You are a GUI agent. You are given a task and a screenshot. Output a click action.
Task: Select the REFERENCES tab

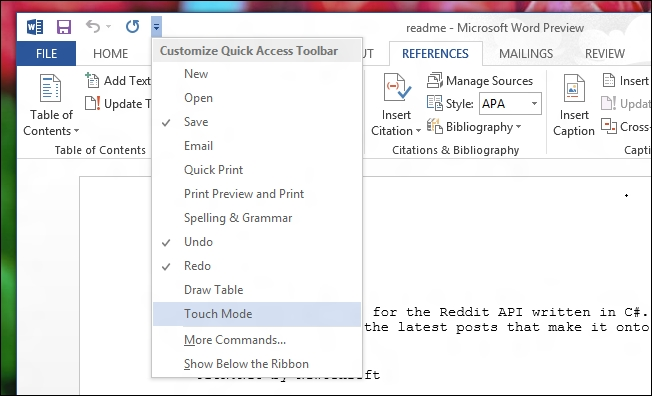tap(435, 54)
